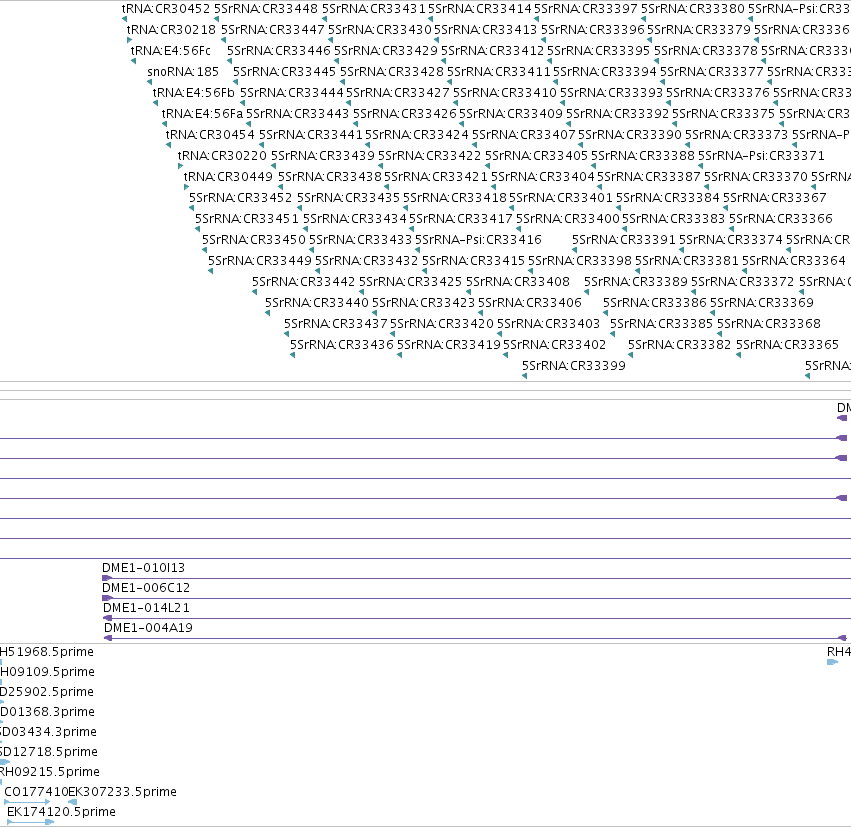Select 5SrRNA-Psi:CR33416 pseudogene label

[x=478, y=240]
